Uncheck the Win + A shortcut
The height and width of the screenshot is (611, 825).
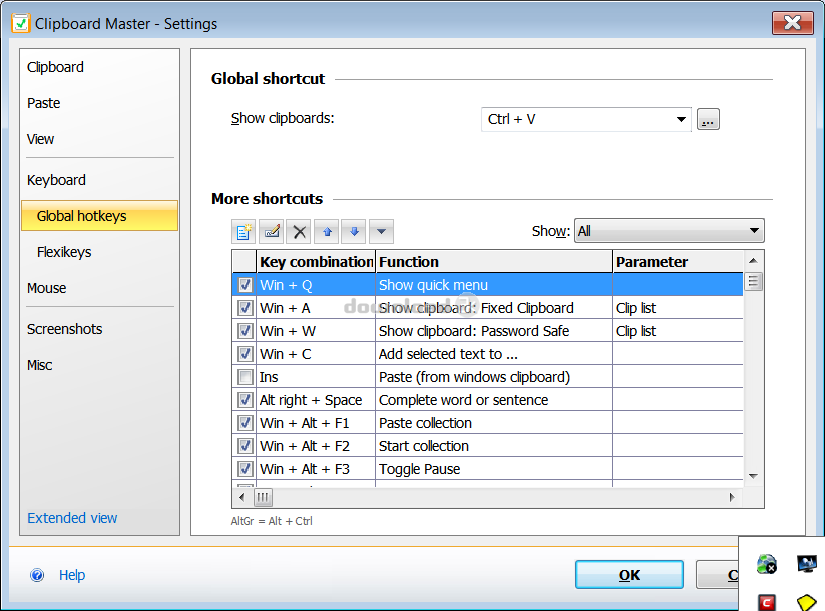coord(245,308)
